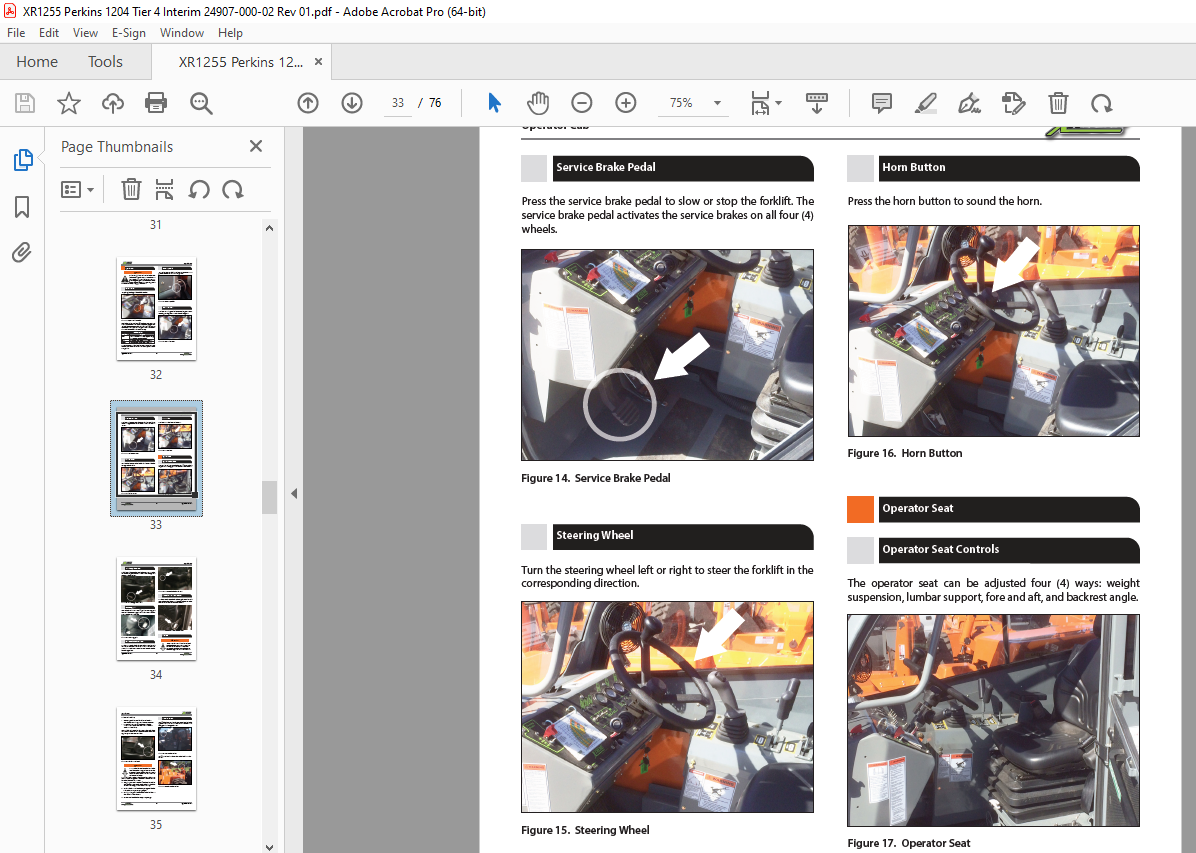
Task: Click the page number input field
Action: click(x=398, y=103)
